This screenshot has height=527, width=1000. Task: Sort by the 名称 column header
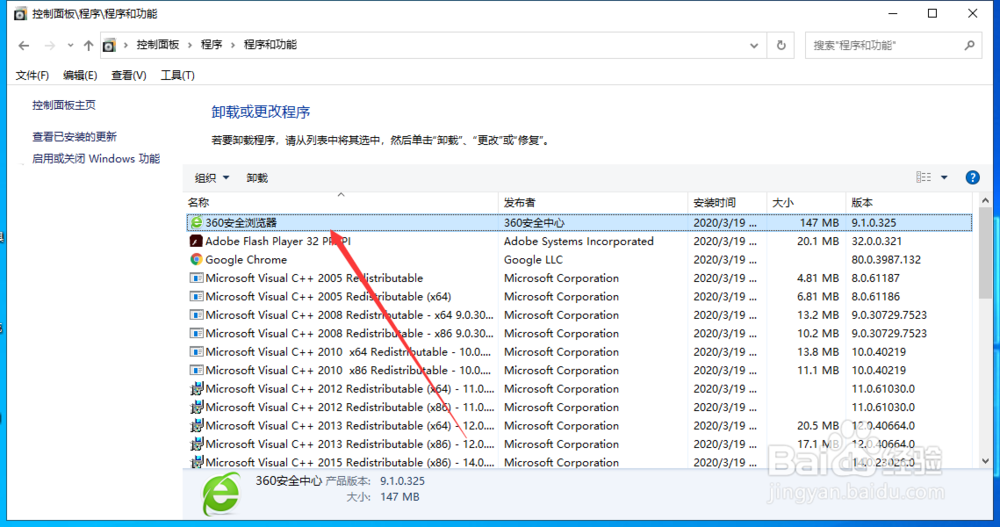pos(341,202)
